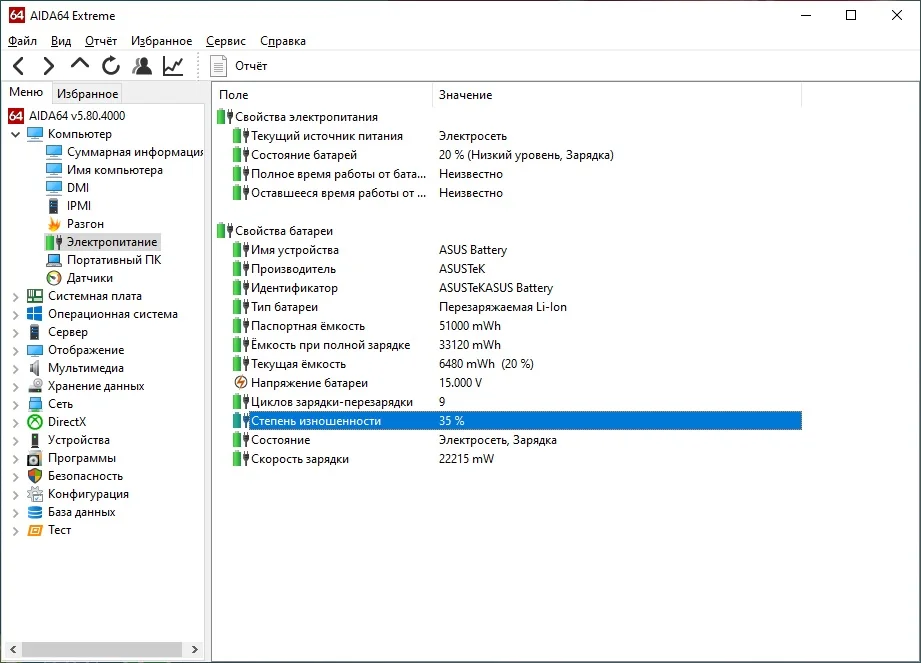Open Портативный ПК item
This screenshot has width=921, height=663.
coord(103,260)
